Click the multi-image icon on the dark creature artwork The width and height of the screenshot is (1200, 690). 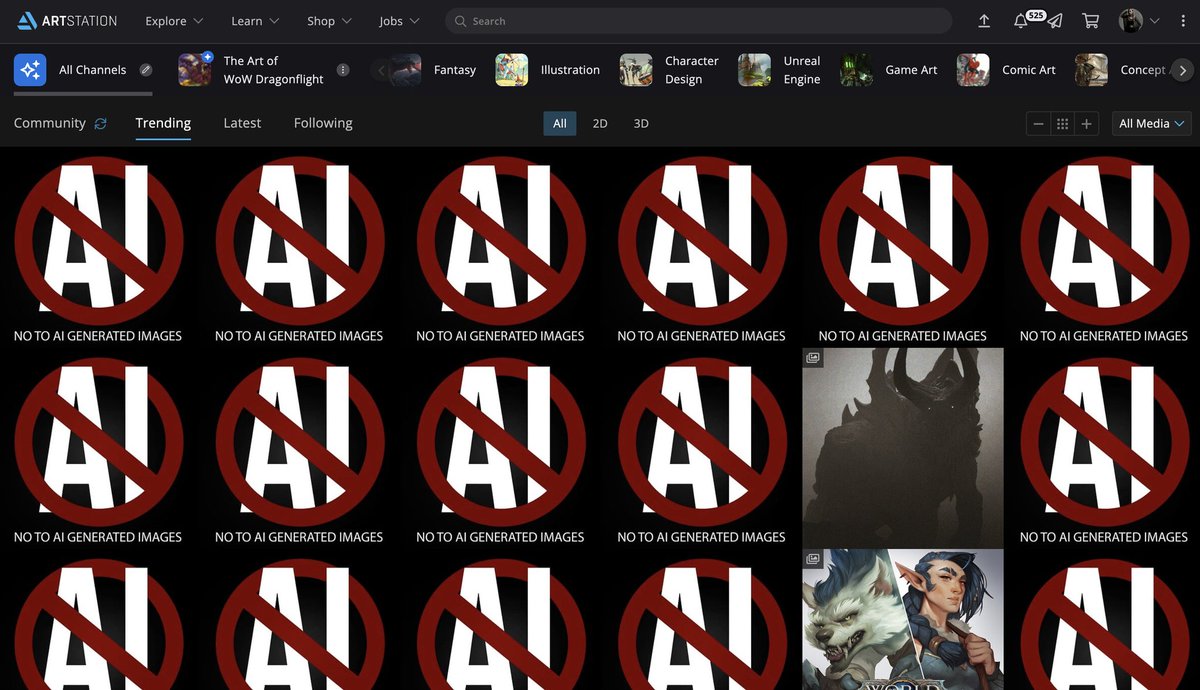coord(813,358)
